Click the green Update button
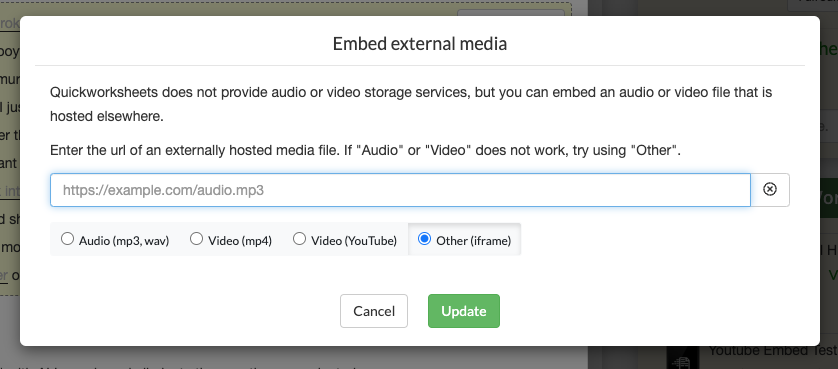 tap(464, 311)
